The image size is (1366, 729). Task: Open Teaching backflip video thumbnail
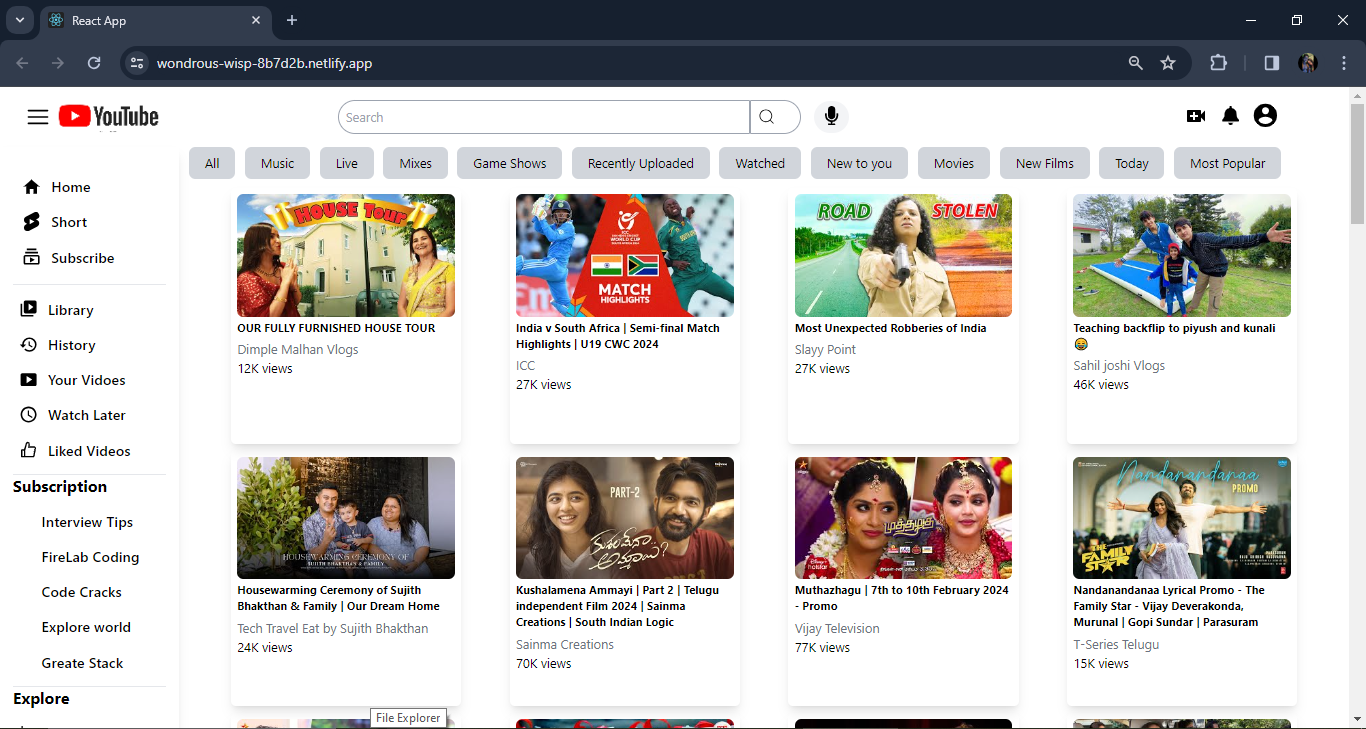pyautogui.click(x=1182, y=255)
